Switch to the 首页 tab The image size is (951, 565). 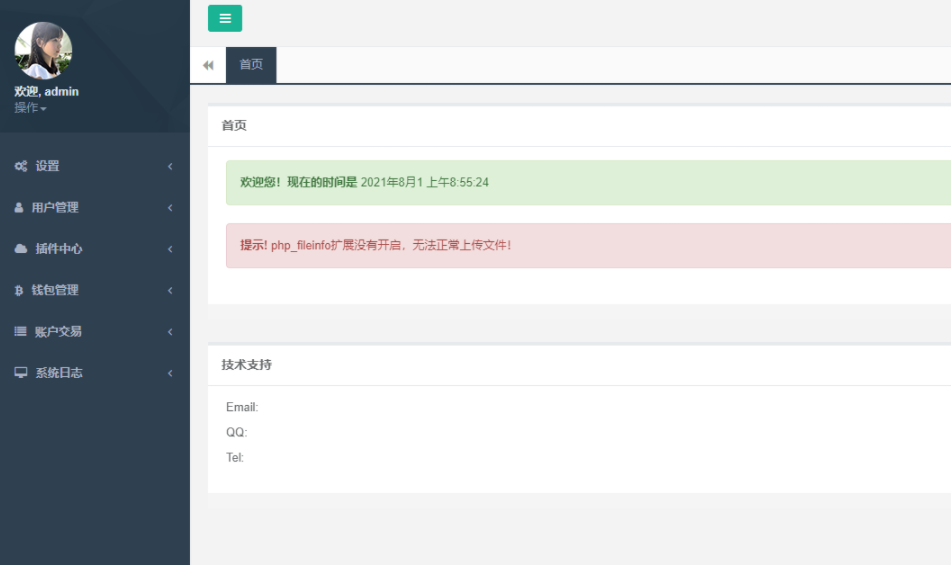point(251,65)
